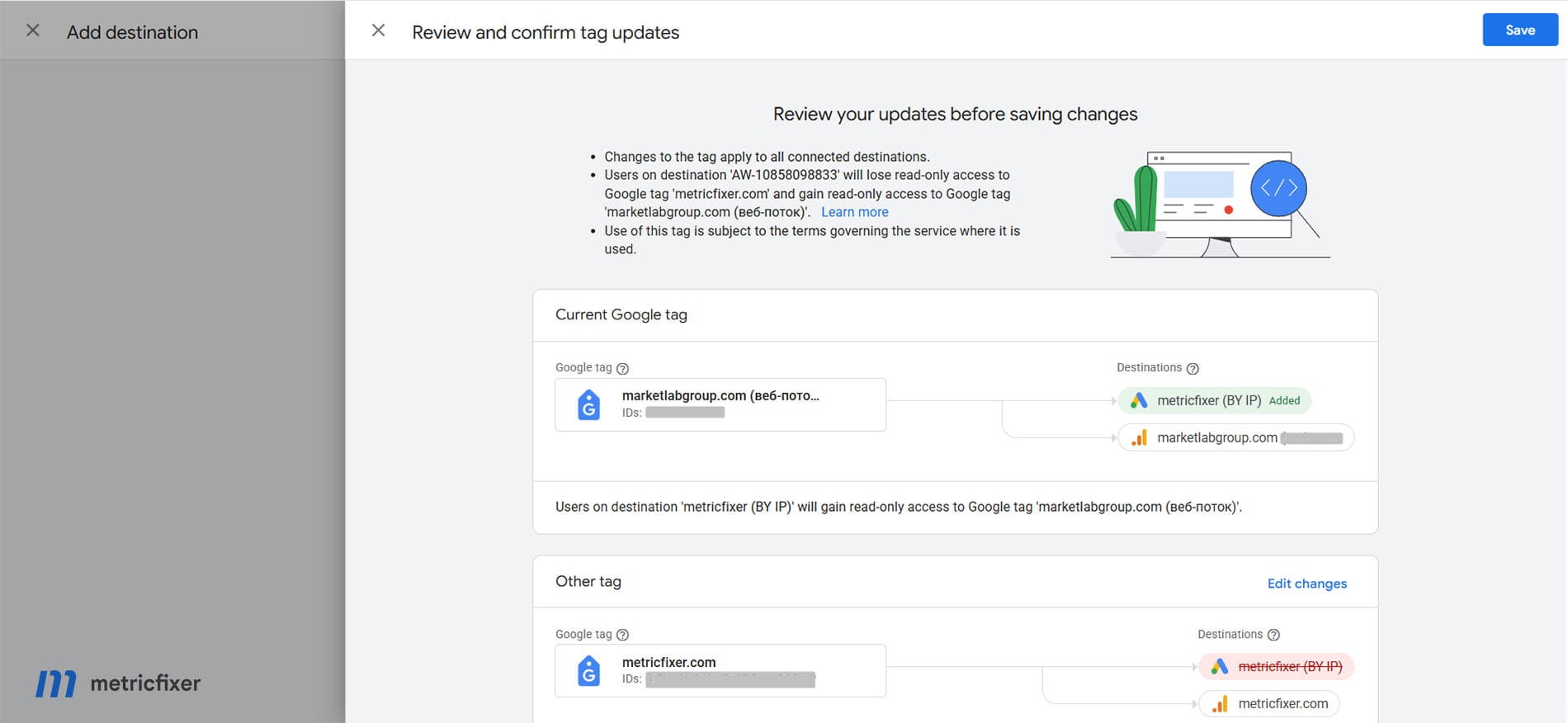This screenshot has height=723, width=1568.
Task: Click the Analytics icon beside metricfixer.com destination
Action: pos(1220,704)
